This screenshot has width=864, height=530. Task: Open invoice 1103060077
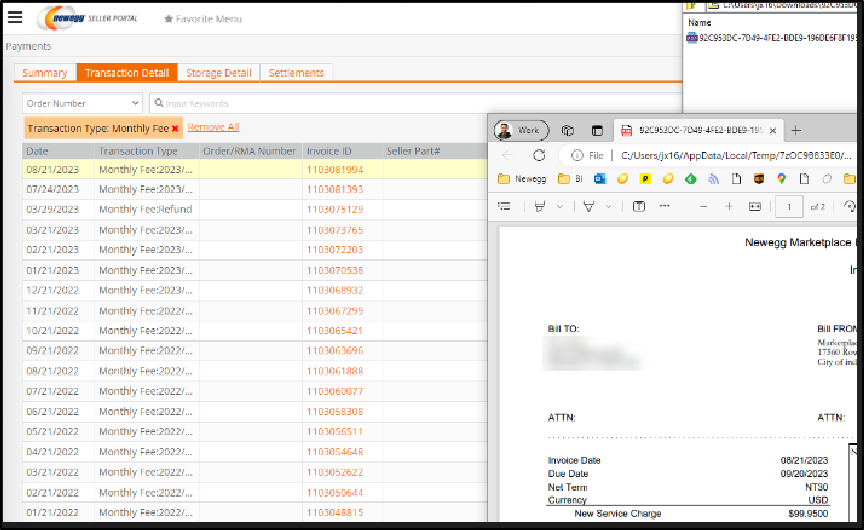tap(335, 392)
